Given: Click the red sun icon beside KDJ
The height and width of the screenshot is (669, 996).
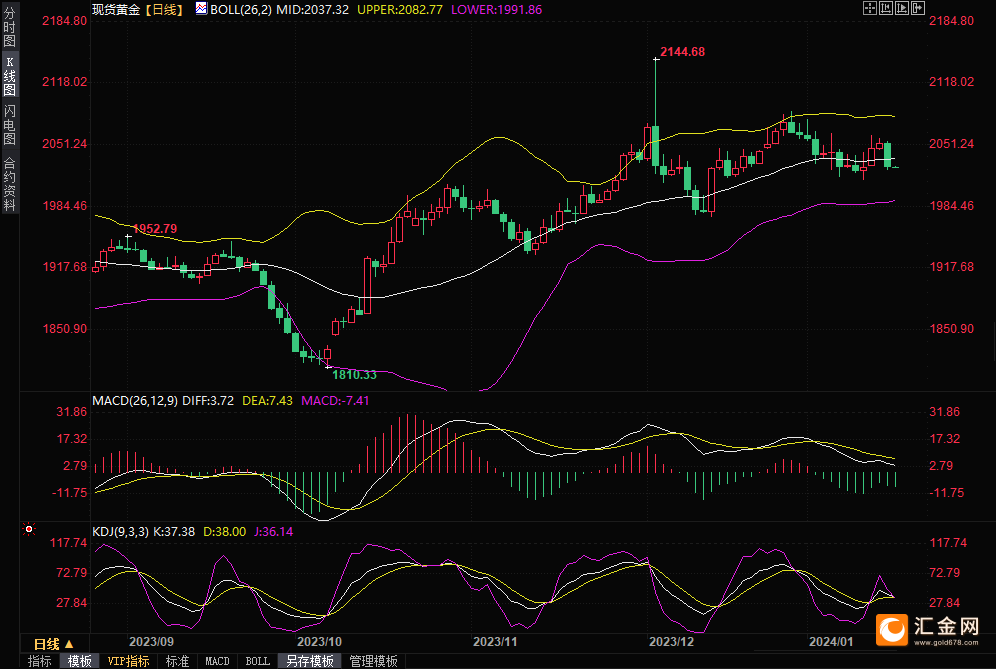Looking at the screenshot, I should point(29,529).
